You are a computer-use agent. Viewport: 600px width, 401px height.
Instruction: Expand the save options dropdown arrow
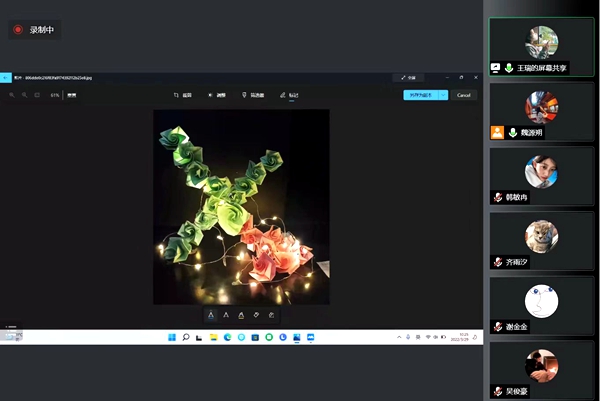click(x=443, y=95)
